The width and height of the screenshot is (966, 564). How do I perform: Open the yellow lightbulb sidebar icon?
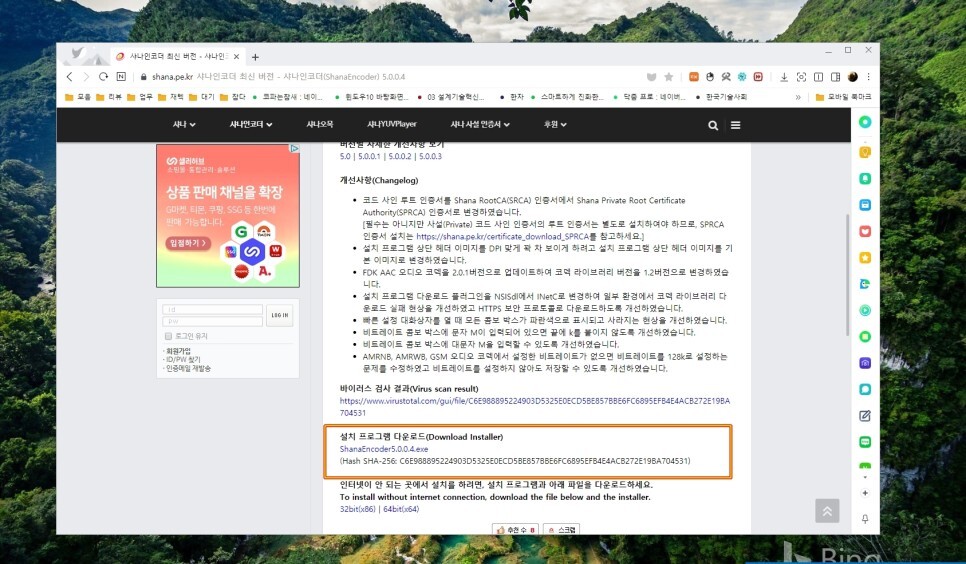[x=865, y=152]
